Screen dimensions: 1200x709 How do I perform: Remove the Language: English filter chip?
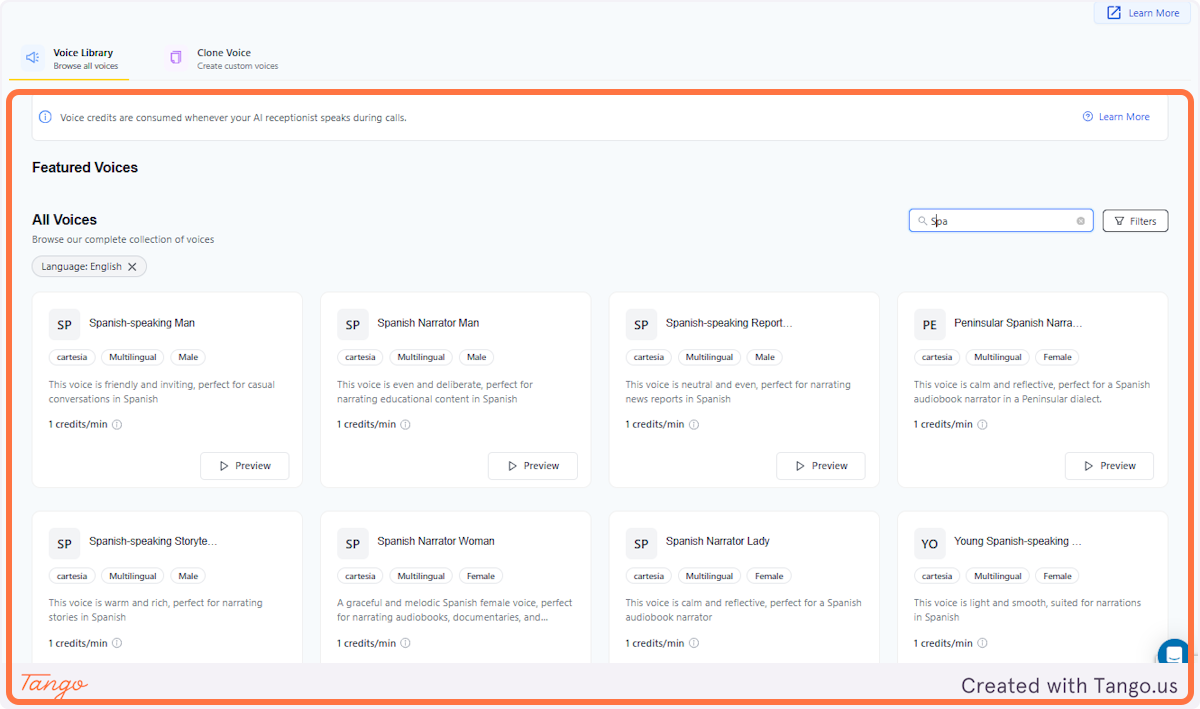click(x=132, y=267)
